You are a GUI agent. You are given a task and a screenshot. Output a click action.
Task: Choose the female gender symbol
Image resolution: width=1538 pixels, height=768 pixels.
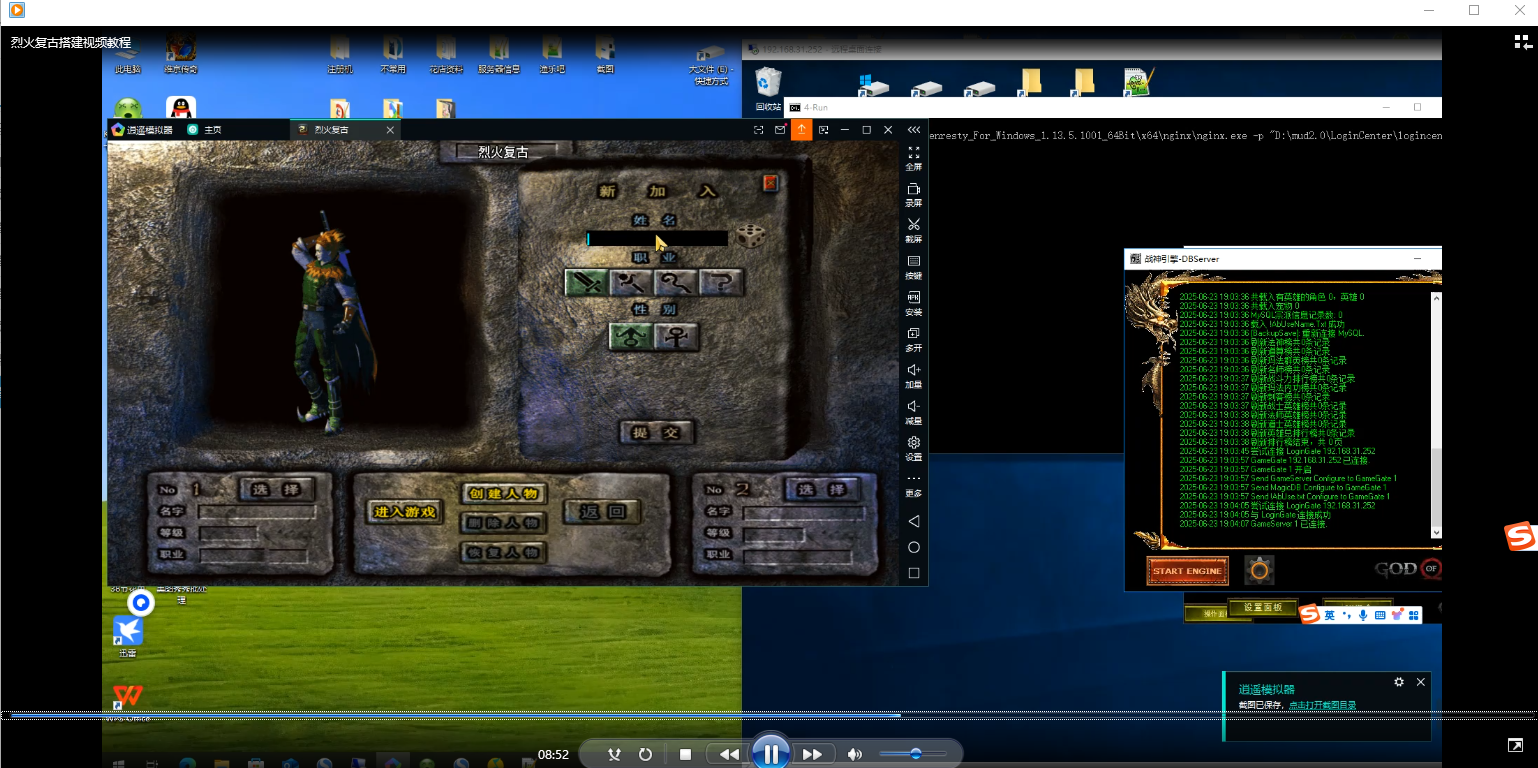pos(676,337)
